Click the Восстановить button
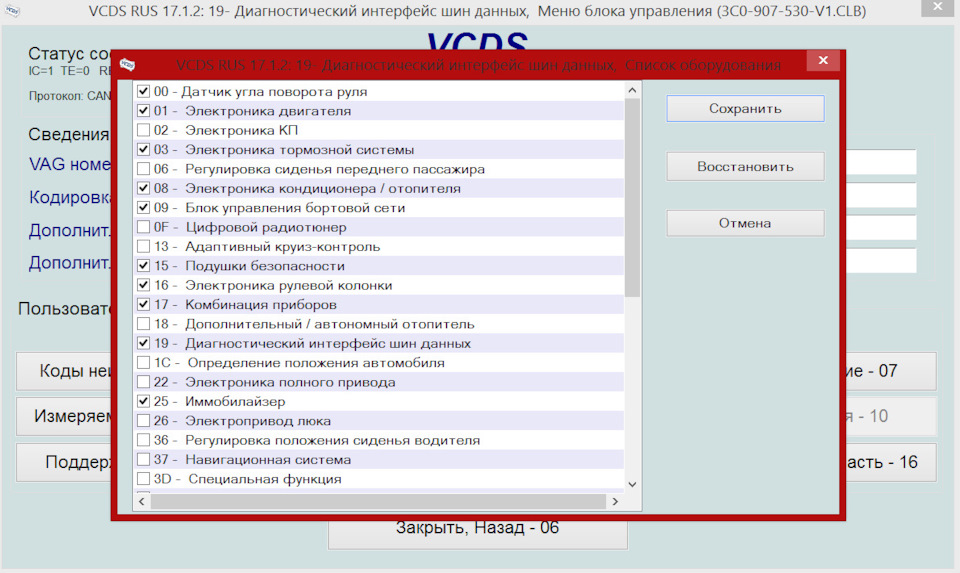The width and height of the screenshot is (960, 573). pyautogui.click(x=745, y=167)
